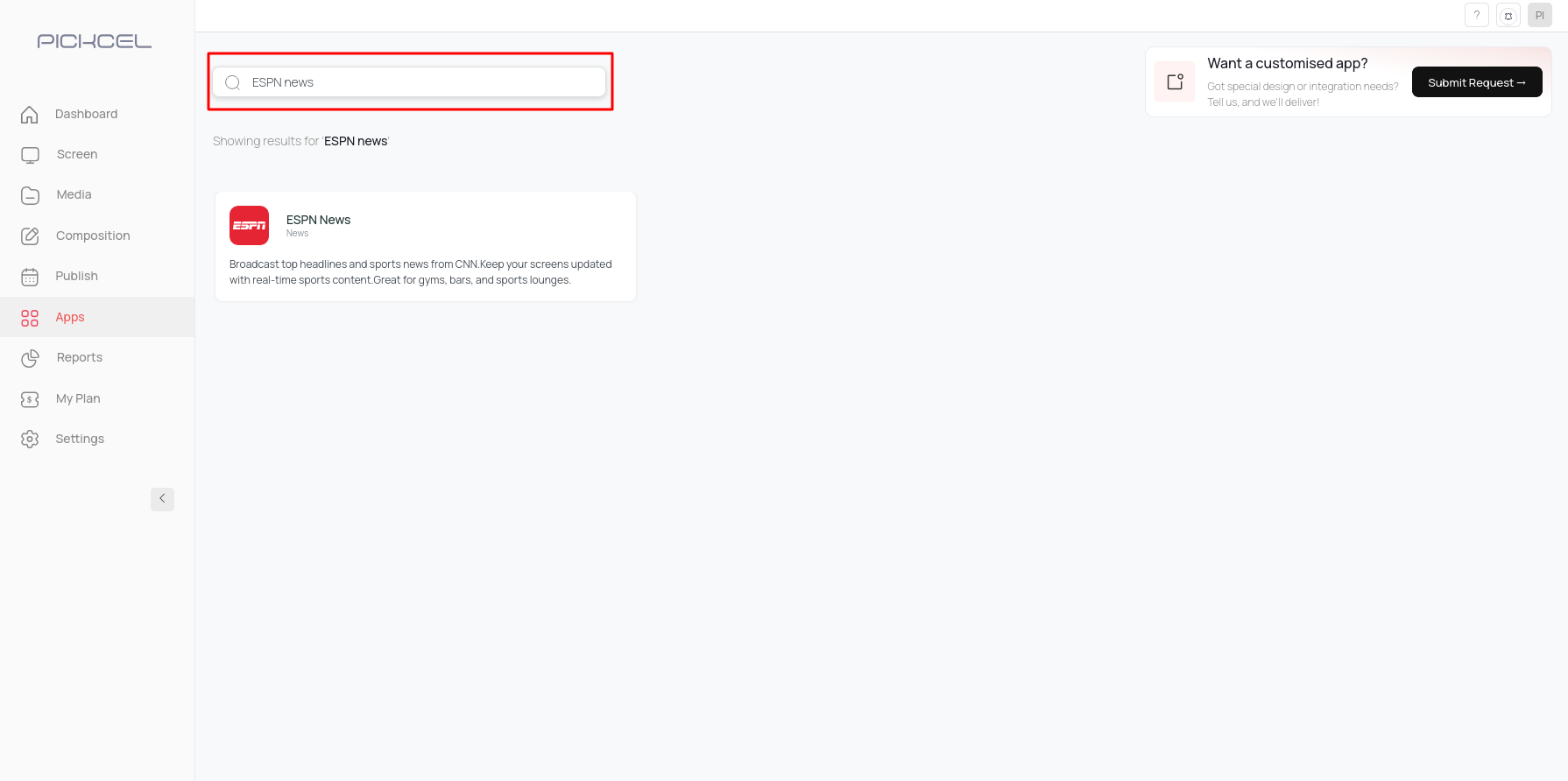The height and width of the screenshot is (781, 1568).
Task: Open the notifications bell
Action: (x=1508, y=15)
